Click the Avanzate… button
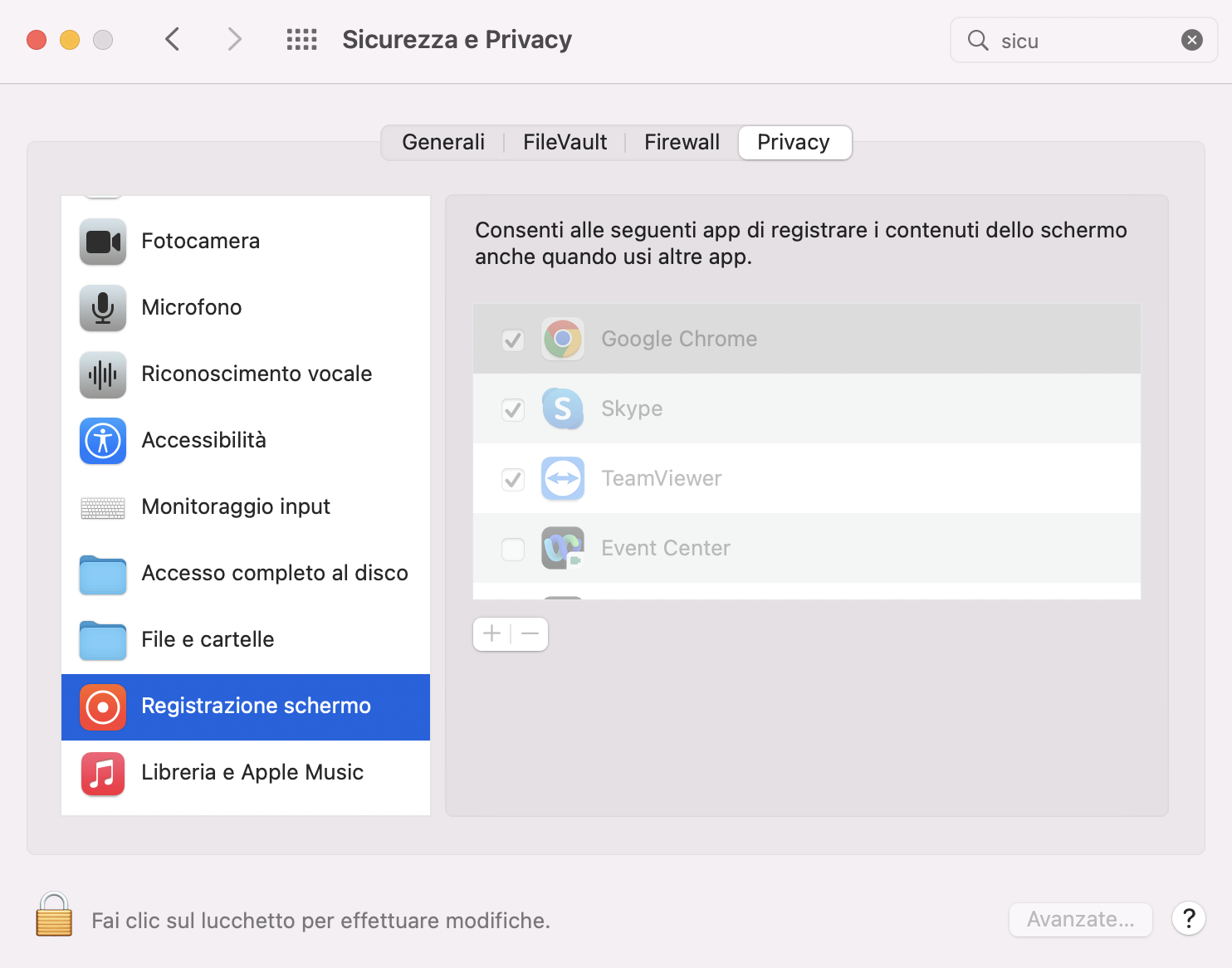This screenshot has height=968, width=1232. (x=1080, y=920)
